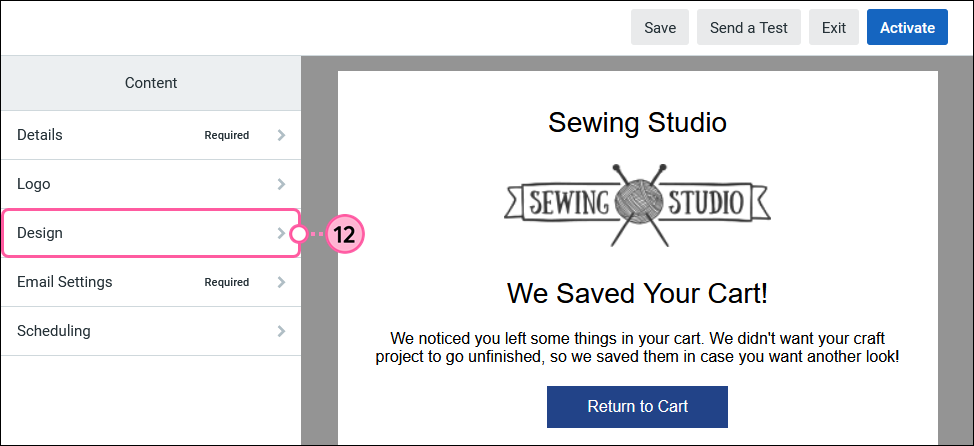Activate the abandoned cart email
974x446 pixels.
[x=907, y=27]
